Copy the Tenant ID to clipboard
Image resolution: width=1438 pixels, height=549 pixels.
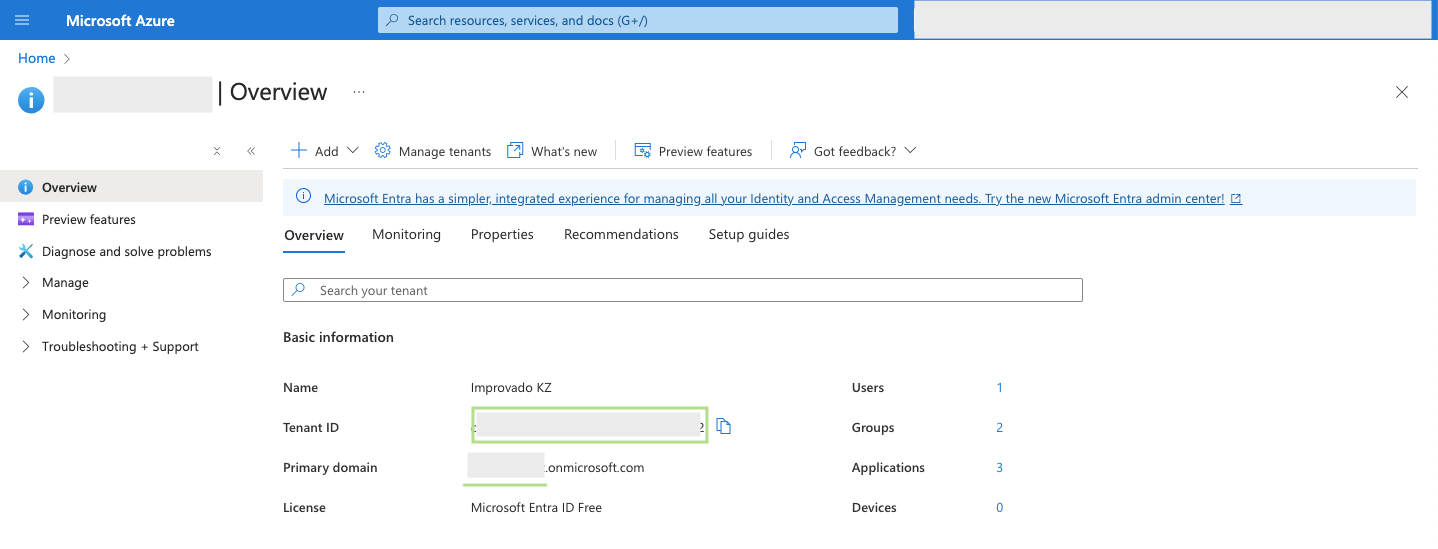pyautogui.click(x=724, y=427)
